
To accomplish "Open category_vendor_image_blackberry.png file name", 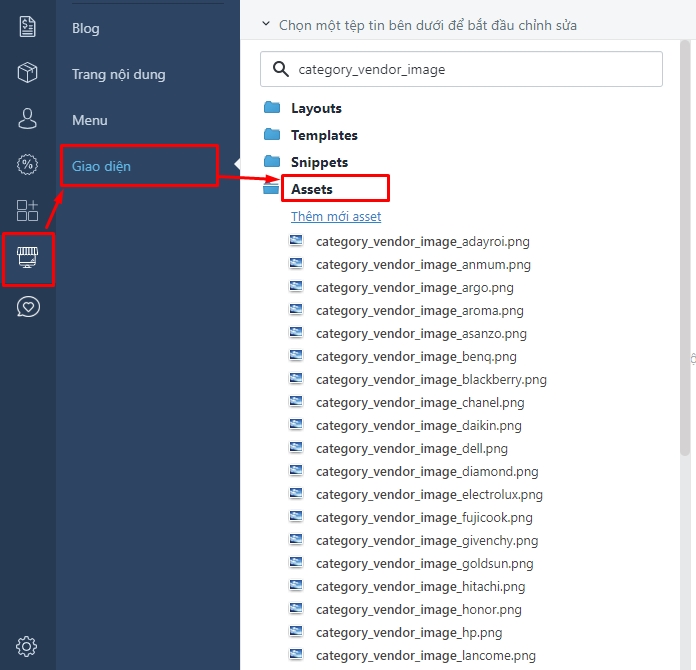I will pos(431,380).
